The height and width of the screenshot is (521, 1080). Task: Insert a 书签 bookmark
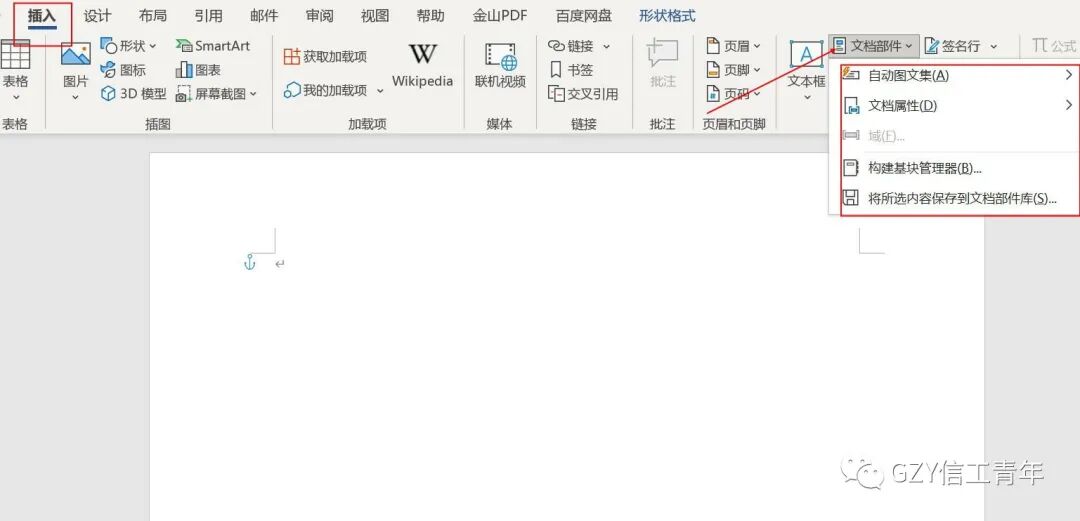pyautogui.click(x=571, y=70)
